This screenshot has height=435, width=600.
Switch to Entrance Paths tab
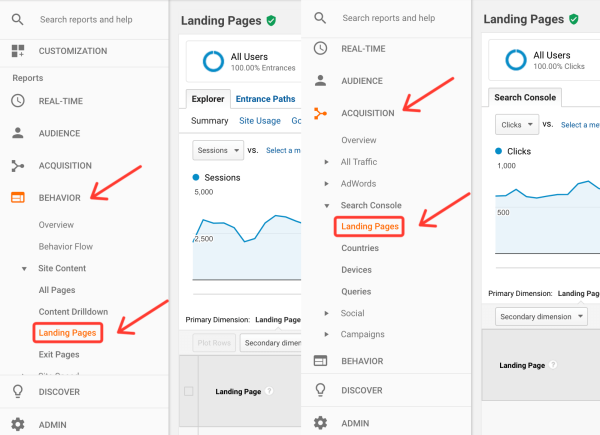coord(266,99)
